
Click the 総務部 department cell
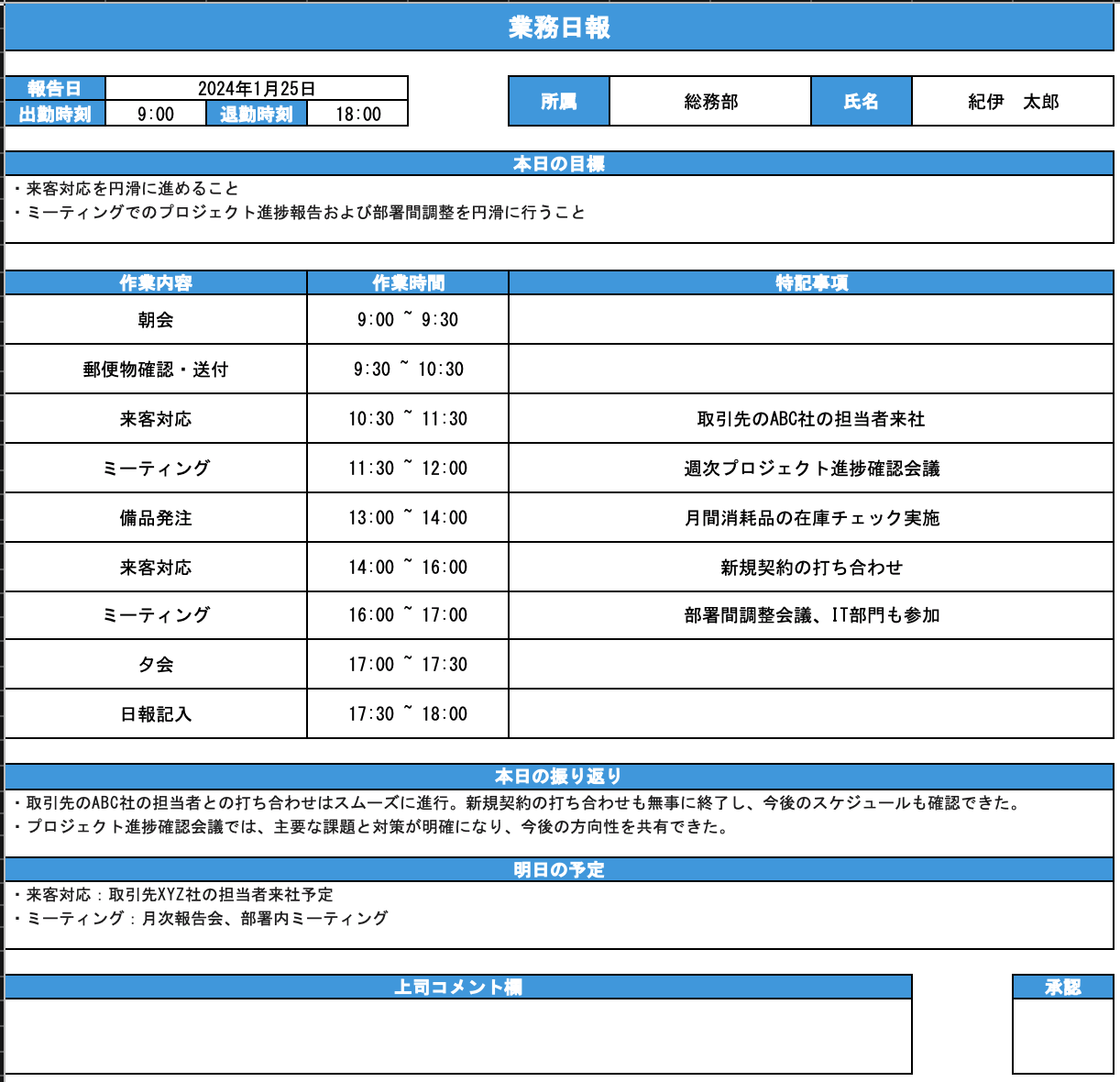coord(708,101)
